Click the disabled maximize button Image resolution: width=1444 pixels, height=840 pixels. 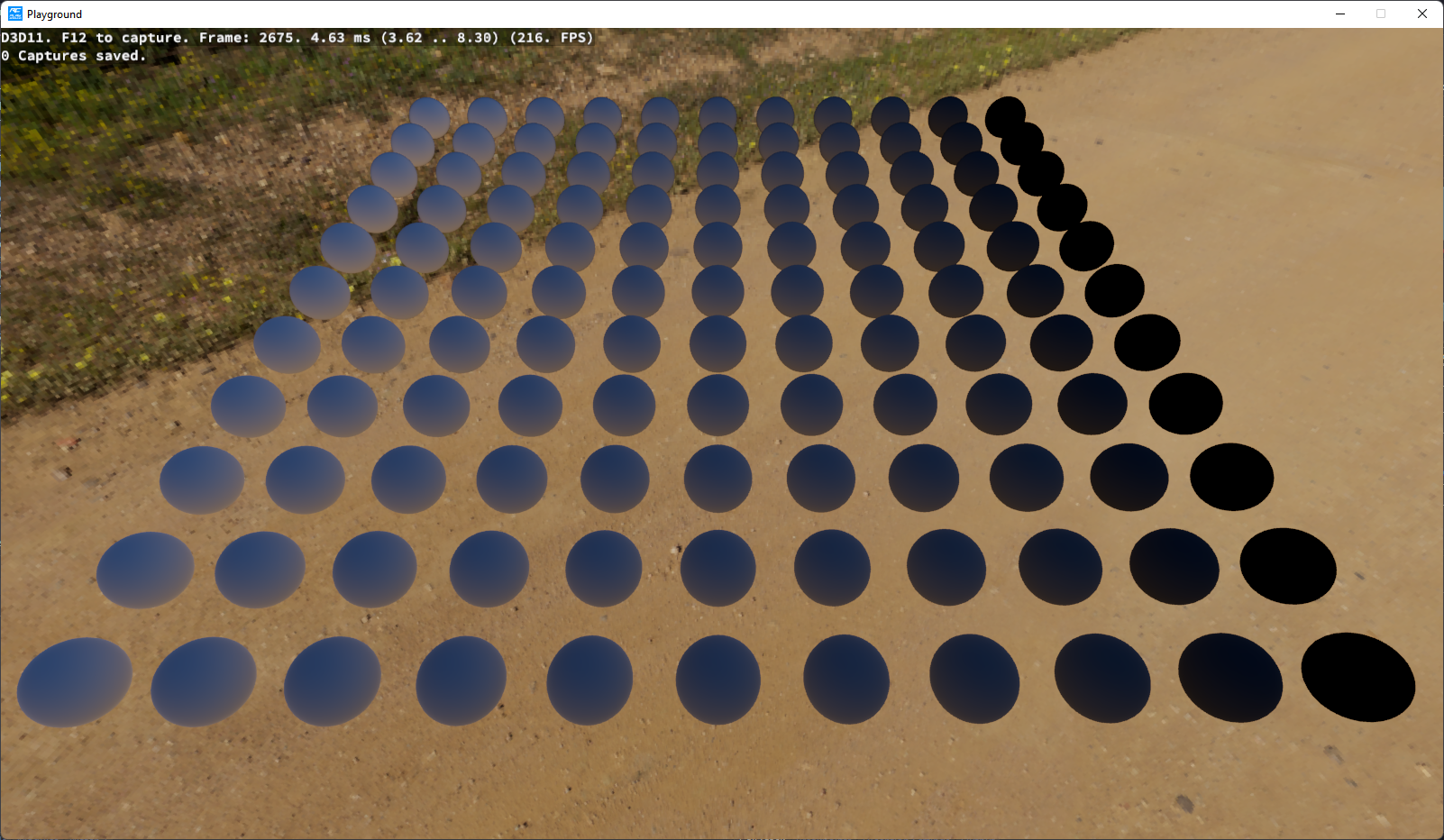tap(1381, 14)
